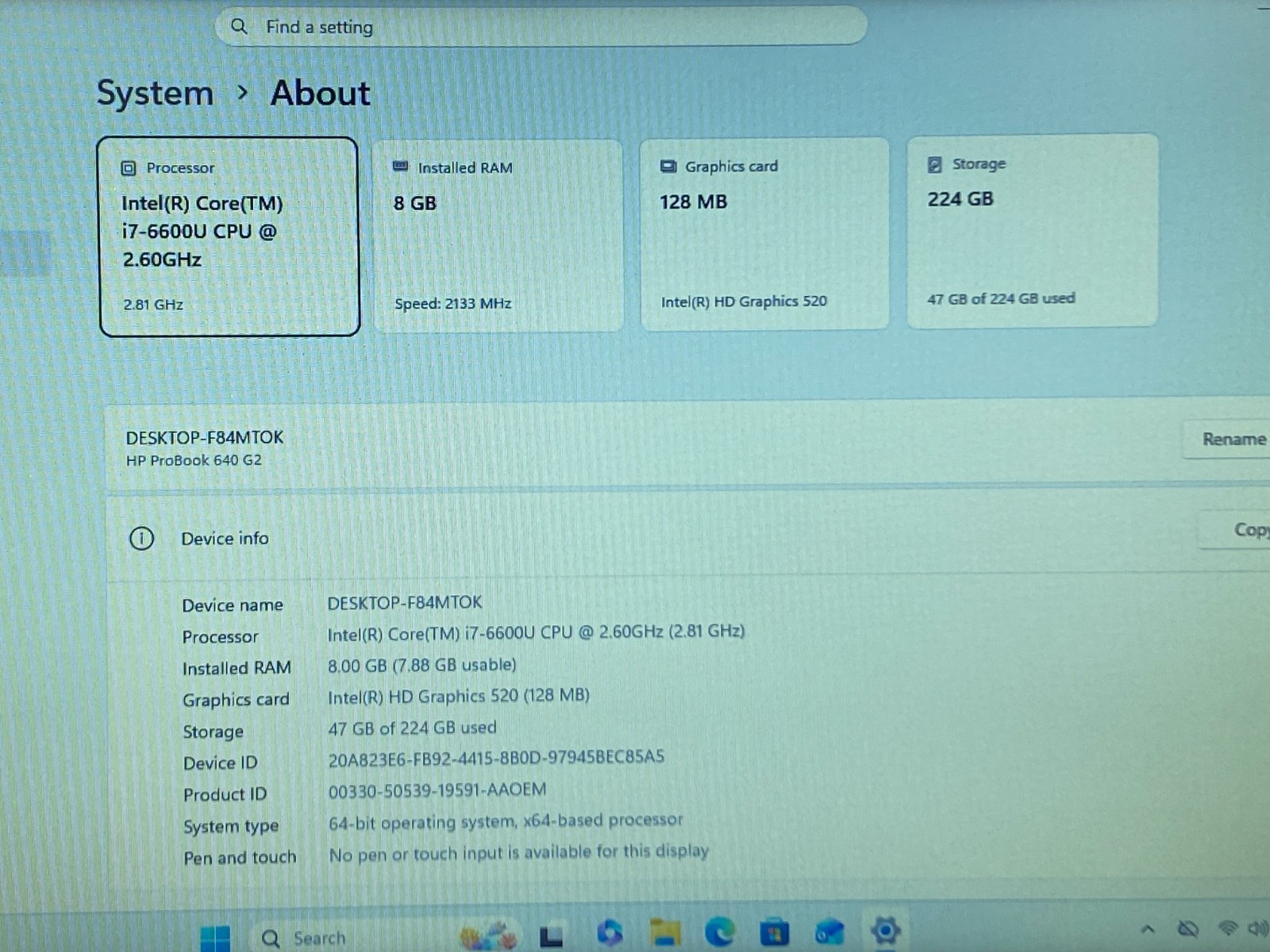Click the volume speaker tray icon
The height and width of the screenshot is (952, 1270).
[1259, 928]
